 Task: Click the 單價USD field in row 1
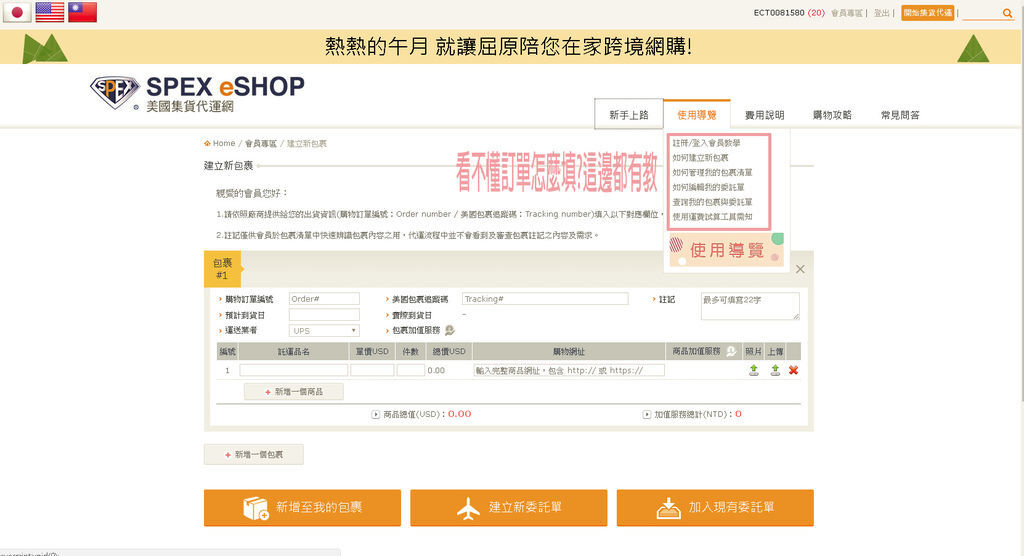click(372, 370)
